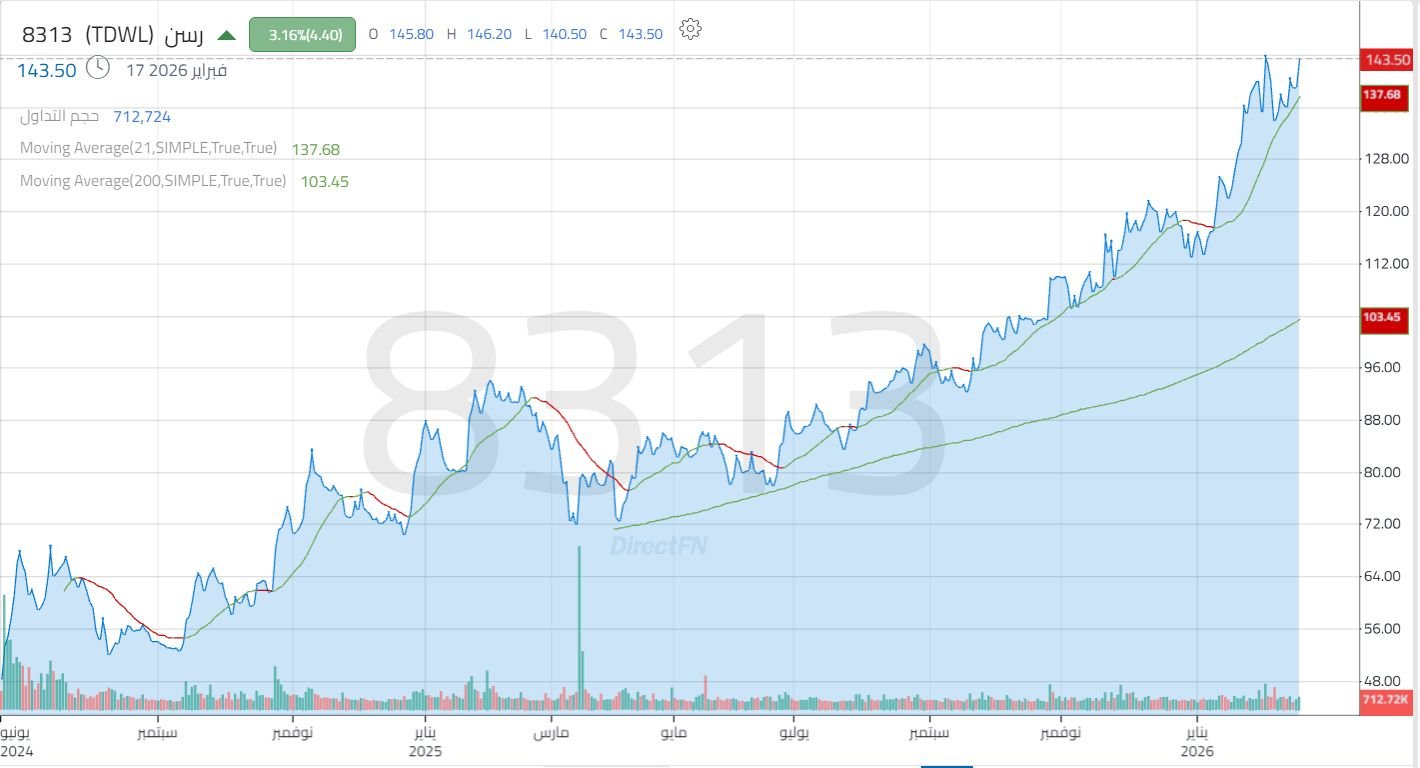Open chart settings gear icon

690,29
